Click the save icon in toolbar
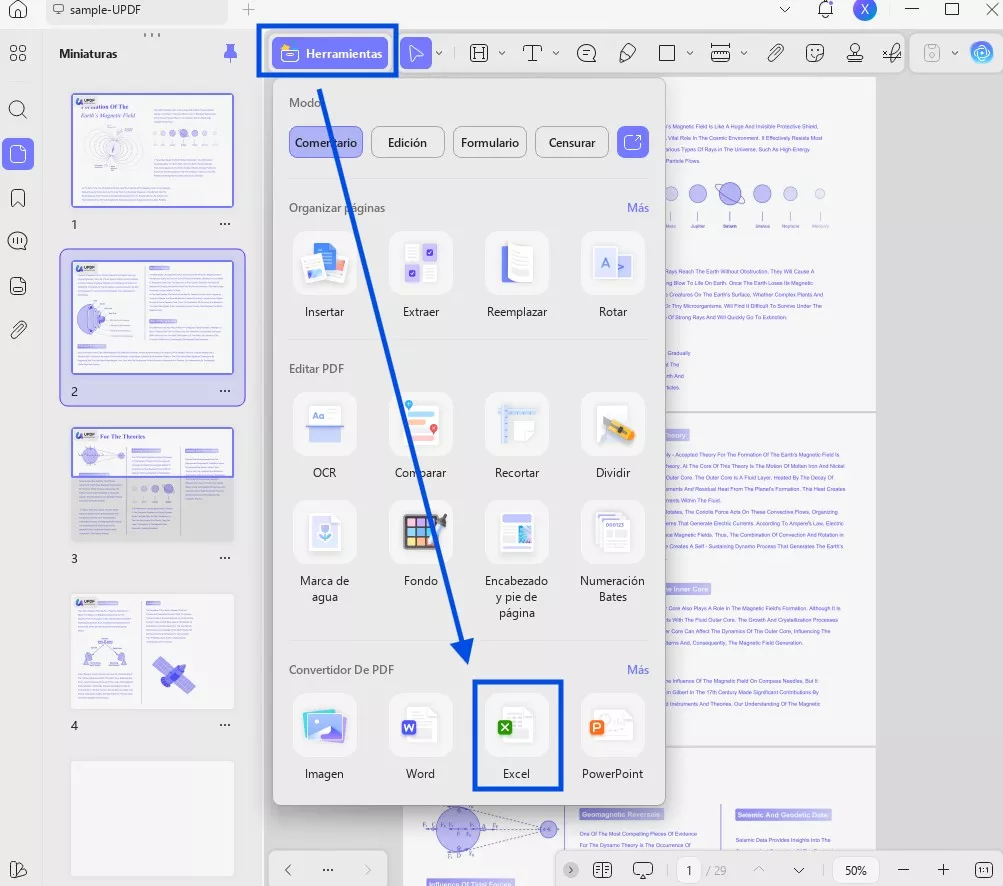 [x=932, y=53]
